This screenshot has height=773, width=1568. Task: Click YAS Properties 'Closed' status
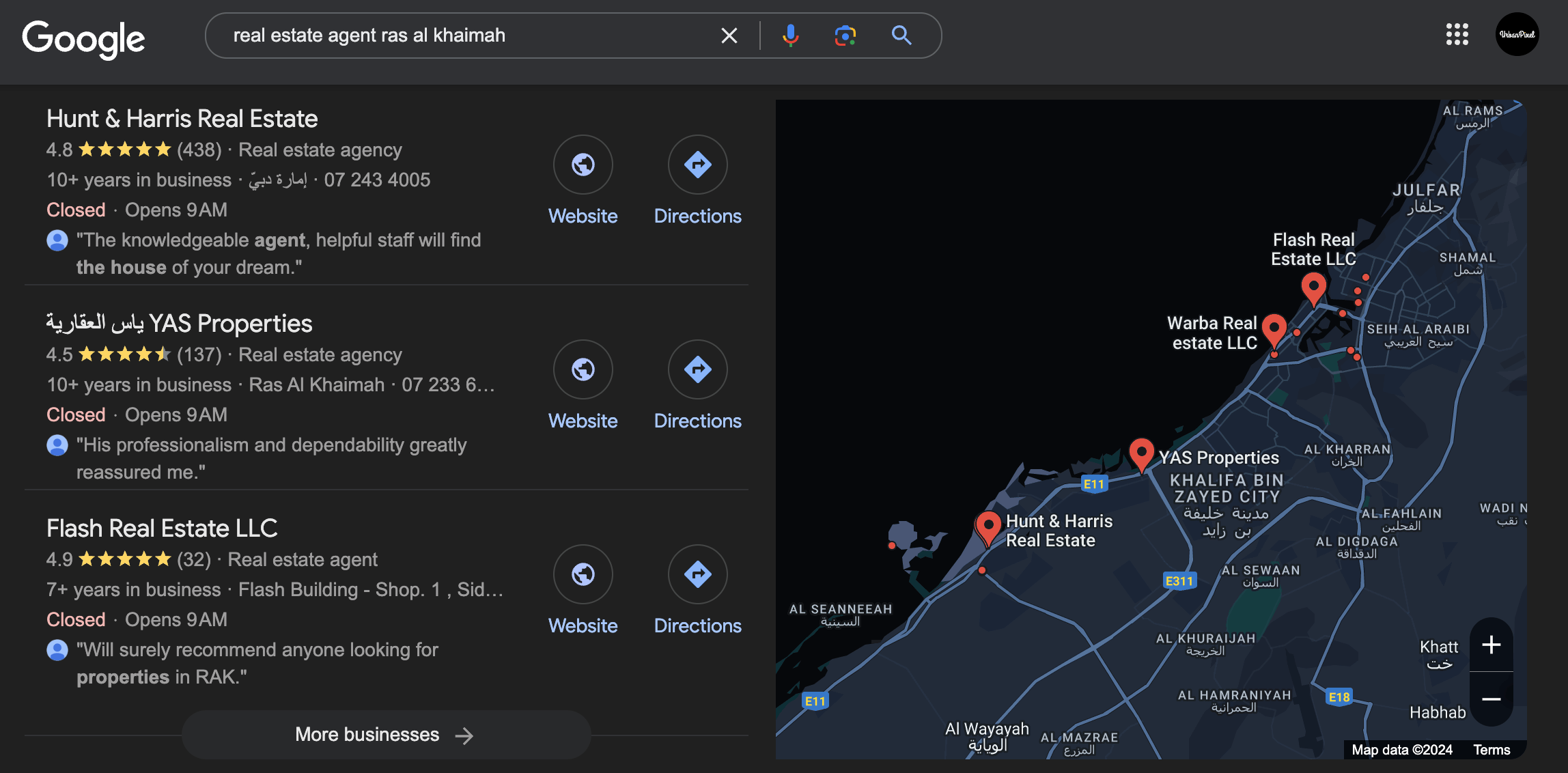pyautogui.click(x=76, y=415)
